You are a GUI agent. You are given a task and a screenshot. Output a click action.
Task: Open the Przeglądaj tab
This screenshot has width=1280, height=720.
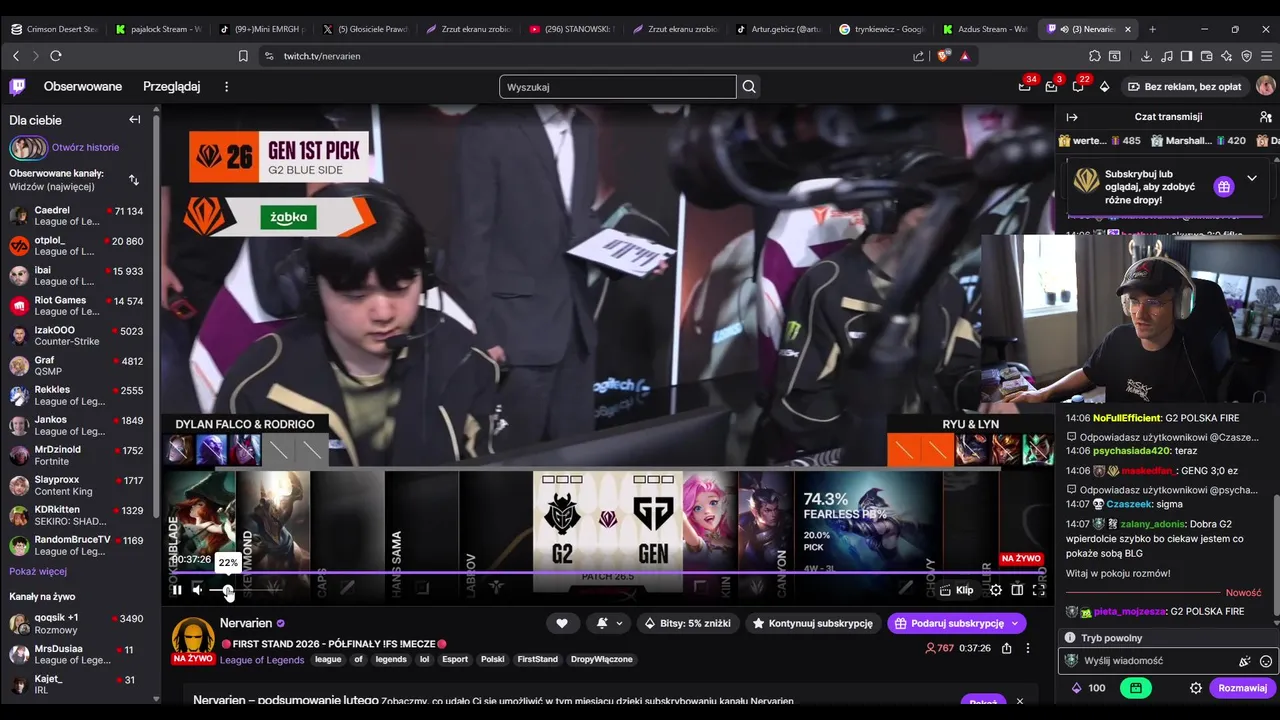tap(172, 87)
